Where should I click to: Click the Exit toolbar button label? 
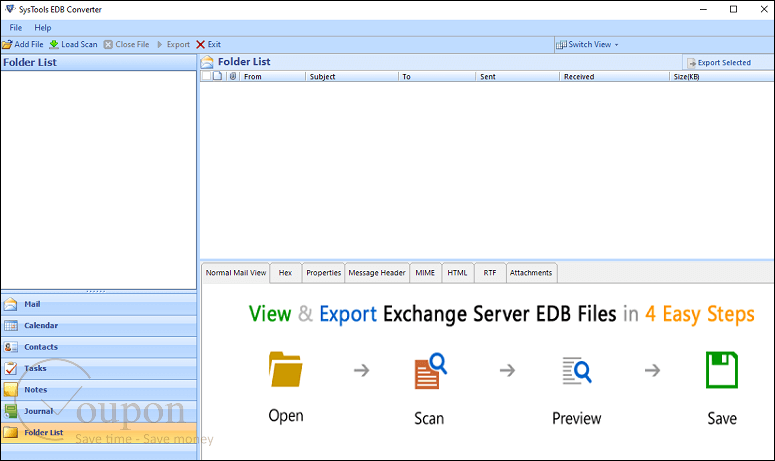point(214,44)
